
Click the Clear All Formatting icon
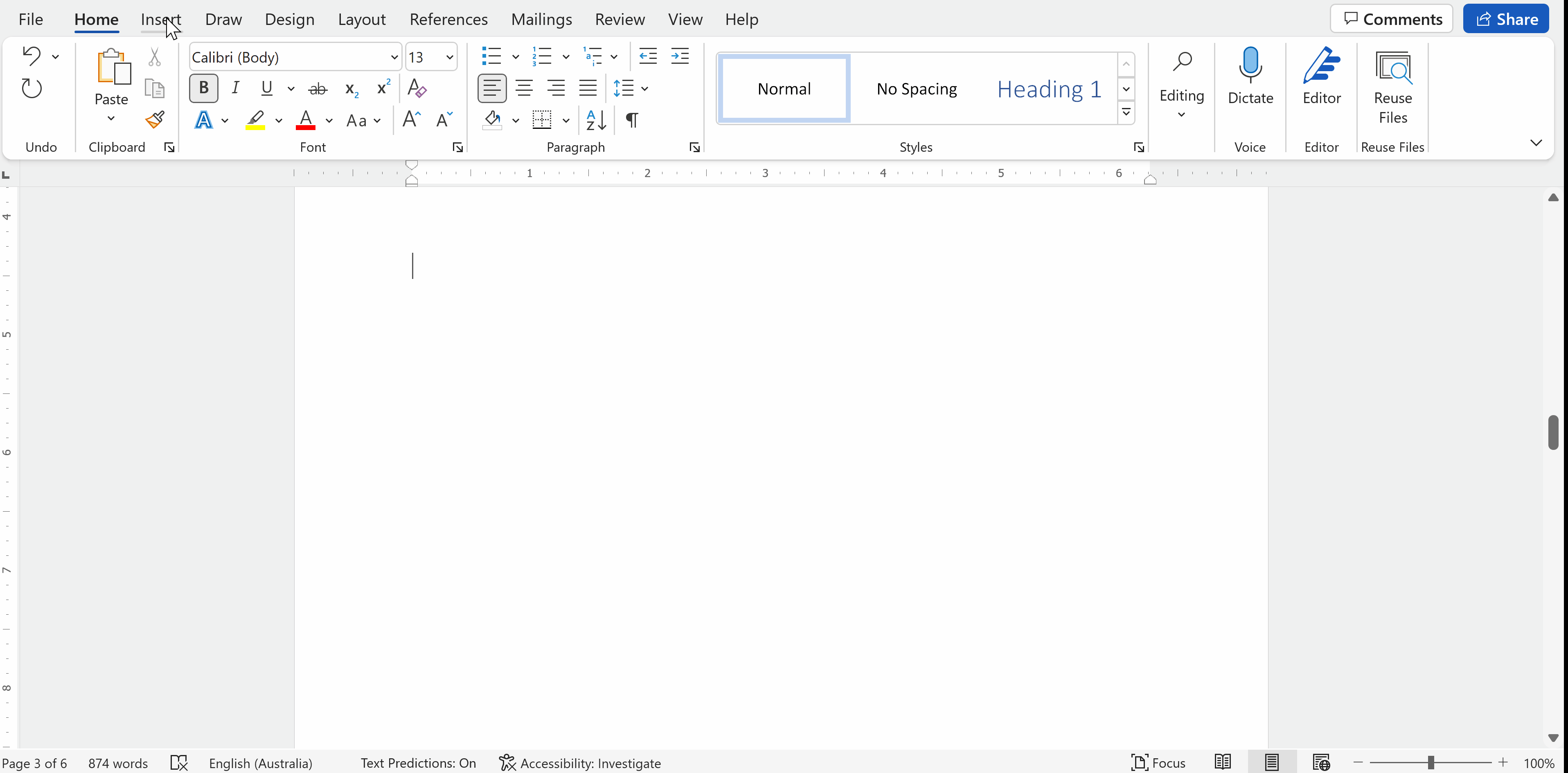click(x=417, y=89)
